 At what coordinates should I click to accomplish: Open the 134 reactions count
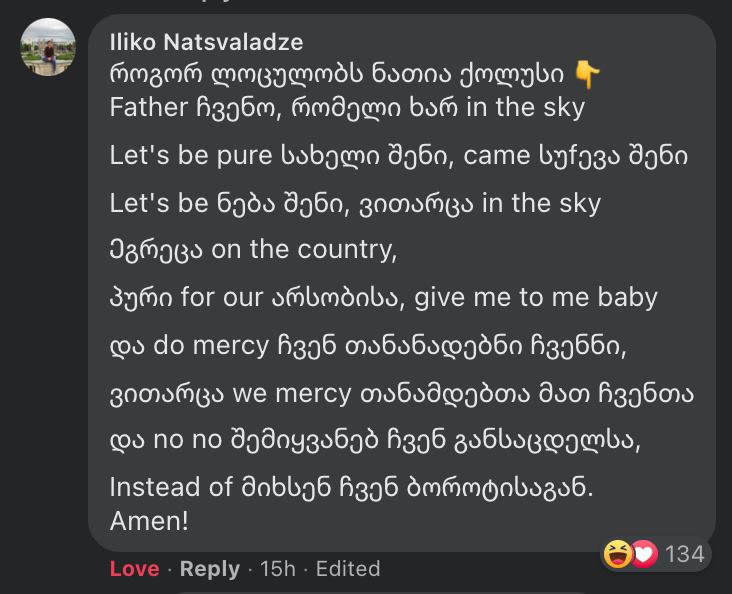tap(684, 554)
